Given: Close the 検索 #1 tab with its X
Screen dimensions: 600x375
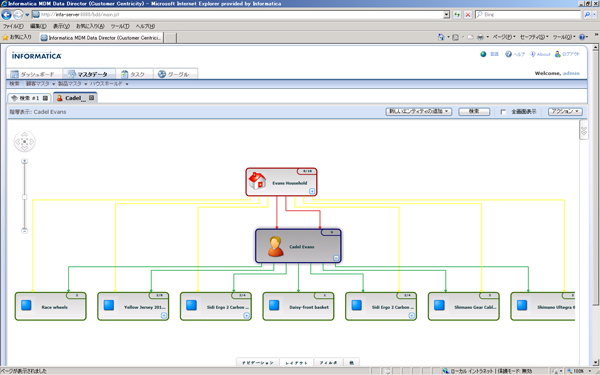Looking at the screenshot, I should [45, 98].
